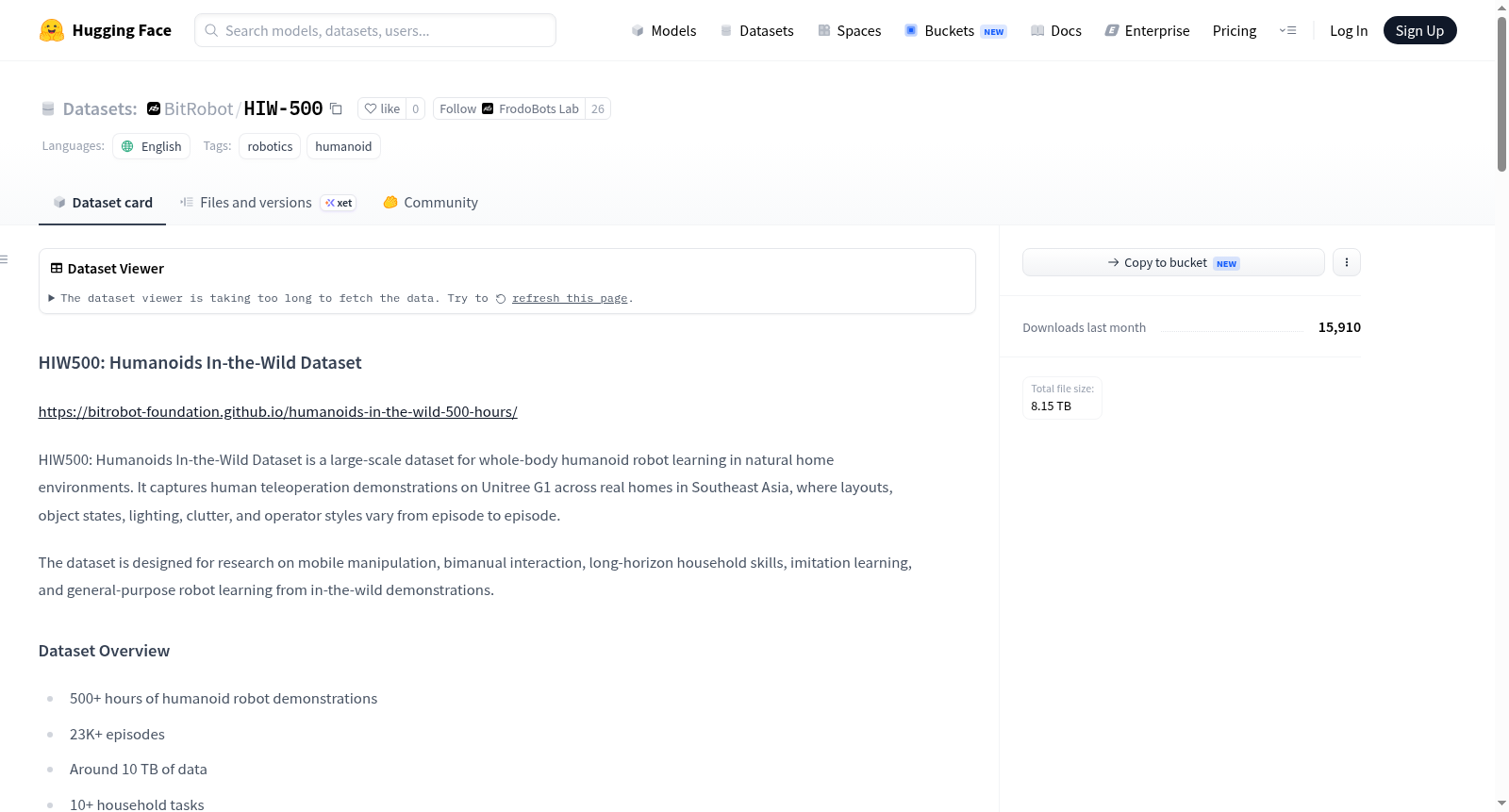Viewport: 1509px width, 812px height.
Task: Open the Docs navigation item
Action: pyautogui.click(x=1056, y=30)
